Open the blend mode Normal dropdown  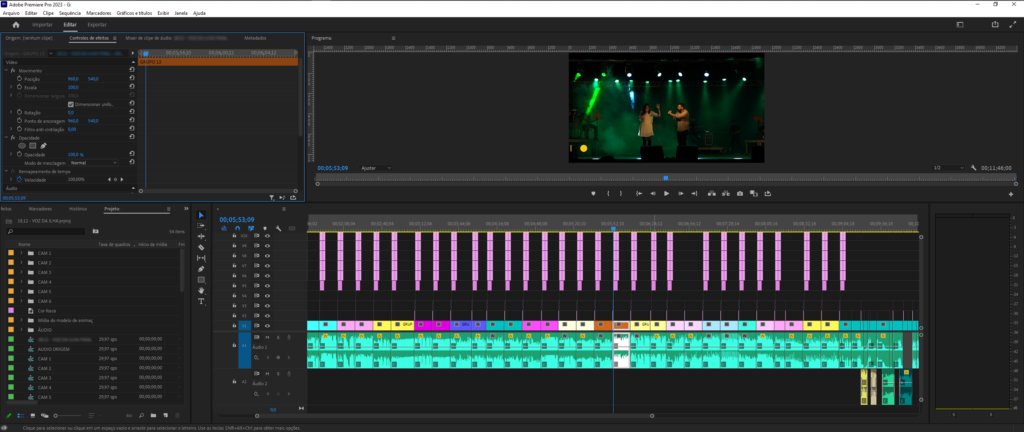pyautogui.click(x=93, y=162)
